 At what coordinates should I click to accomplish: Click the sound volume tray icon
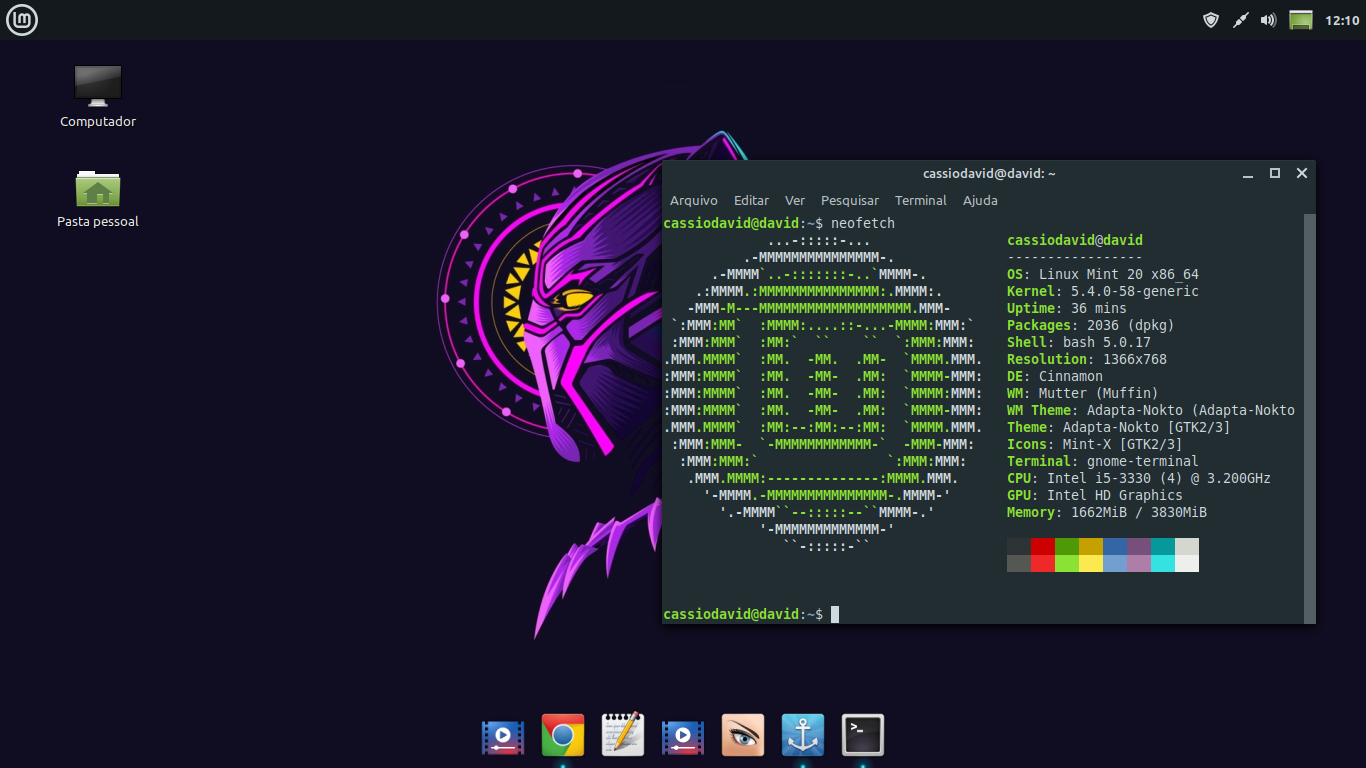click(x=1269, y=20)
